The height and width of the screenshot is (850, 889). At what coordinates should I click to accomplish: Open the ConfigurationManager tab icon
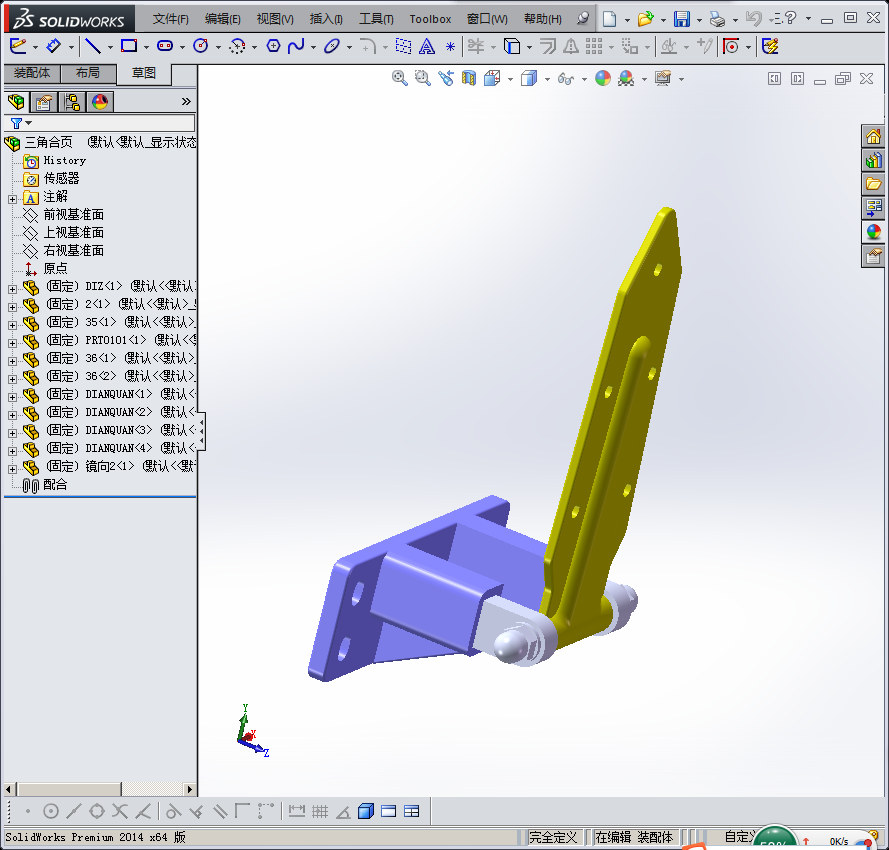pos(72,102)
